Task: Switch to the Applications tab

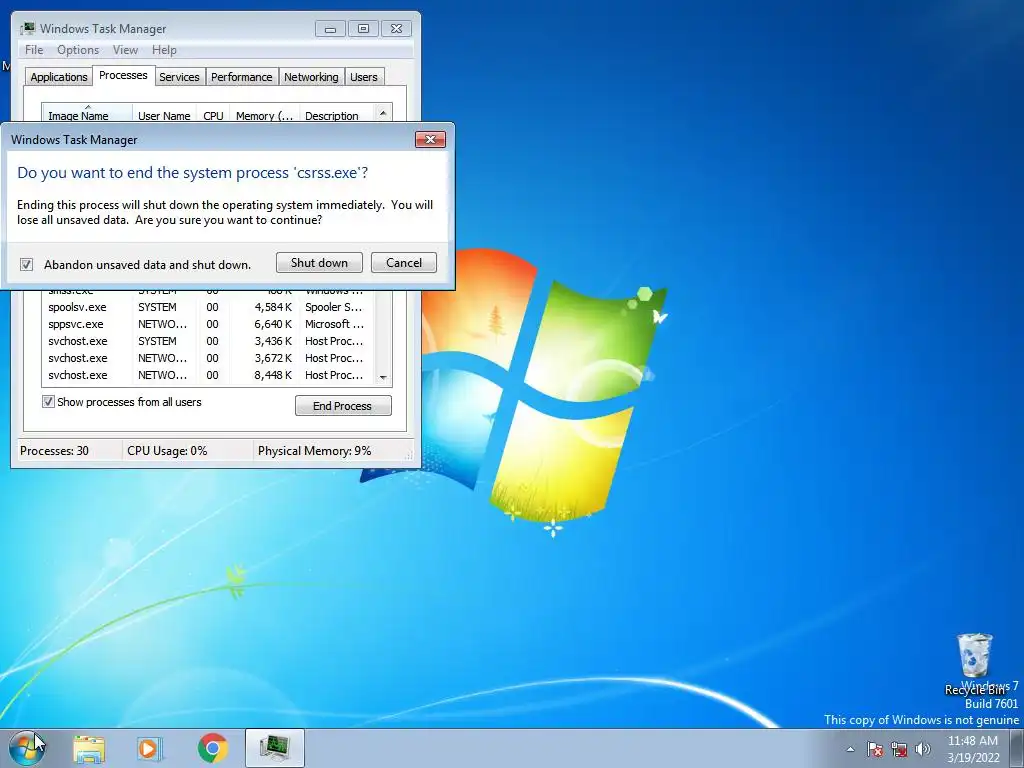Action: (x=59, y=77)
